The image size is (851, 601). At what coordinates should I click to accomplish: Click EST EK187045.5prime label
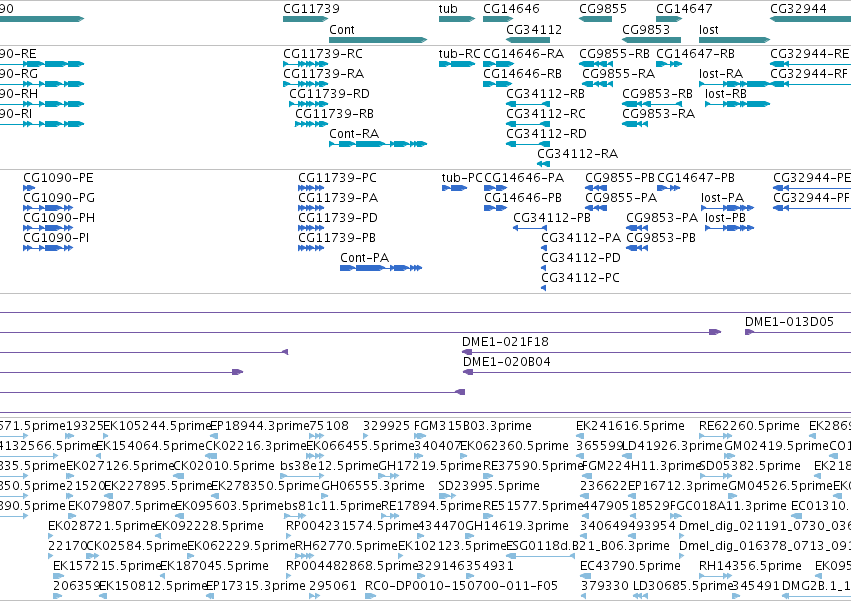(x=214, y=566)
